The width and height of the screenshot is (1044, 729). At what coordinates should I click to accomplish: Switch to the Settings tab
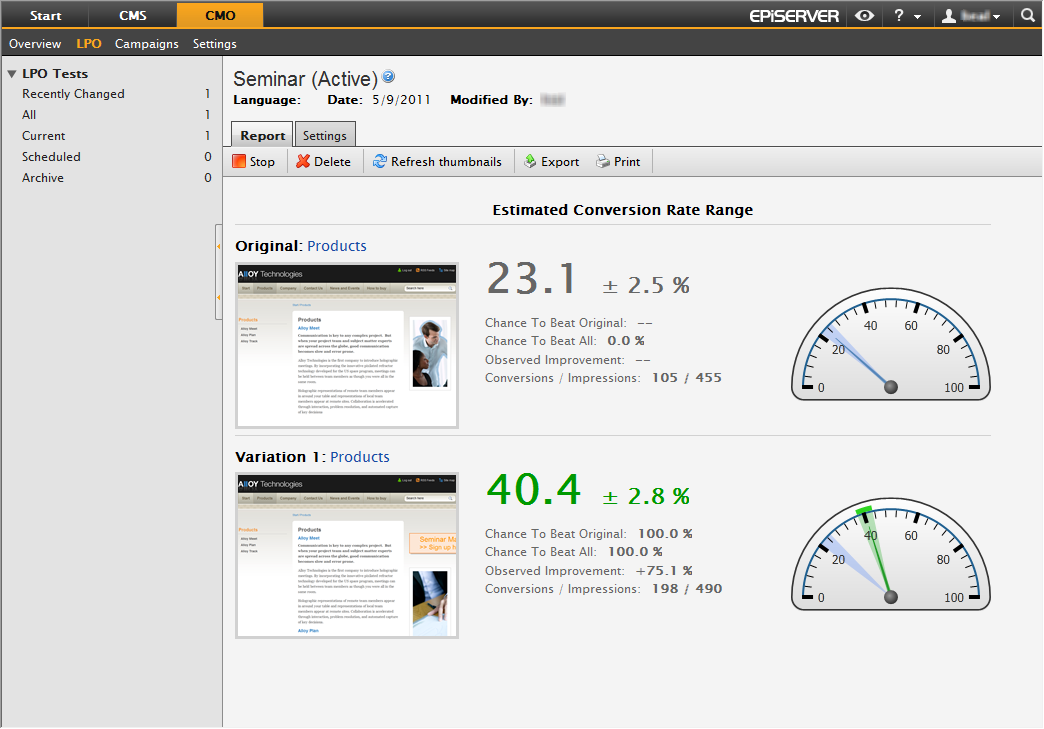pyautogui.click(x=325, y=136)
